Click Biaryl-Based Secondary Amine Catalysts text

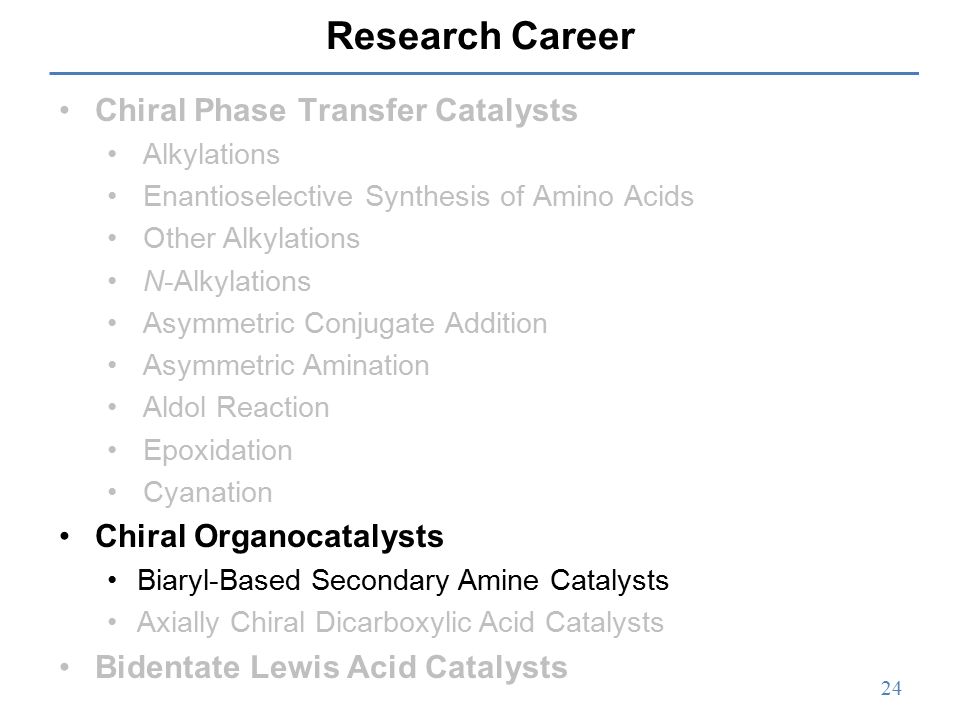(x=403, y=581)
